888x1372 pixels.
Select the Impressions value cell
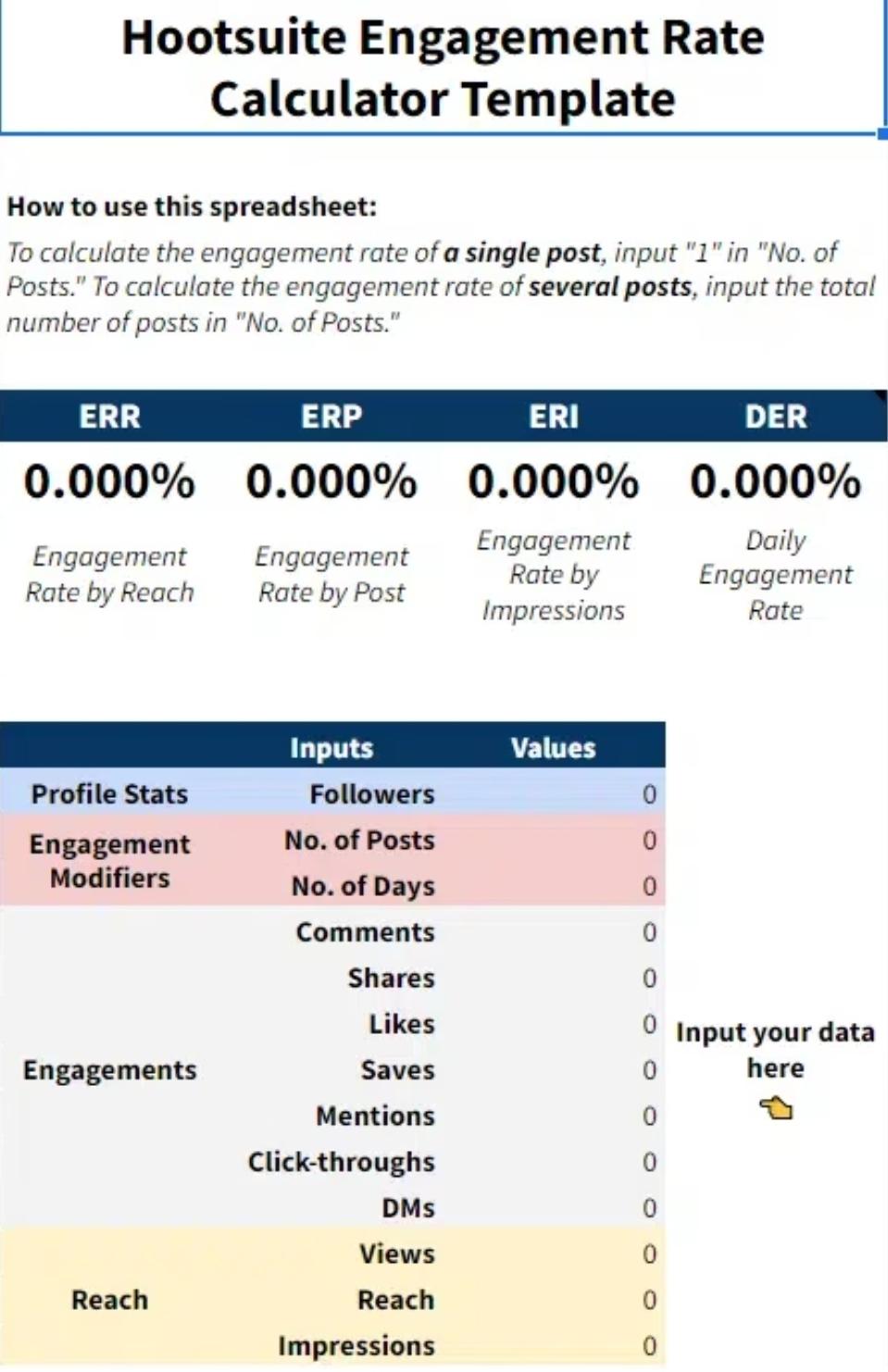[554, 1346]
